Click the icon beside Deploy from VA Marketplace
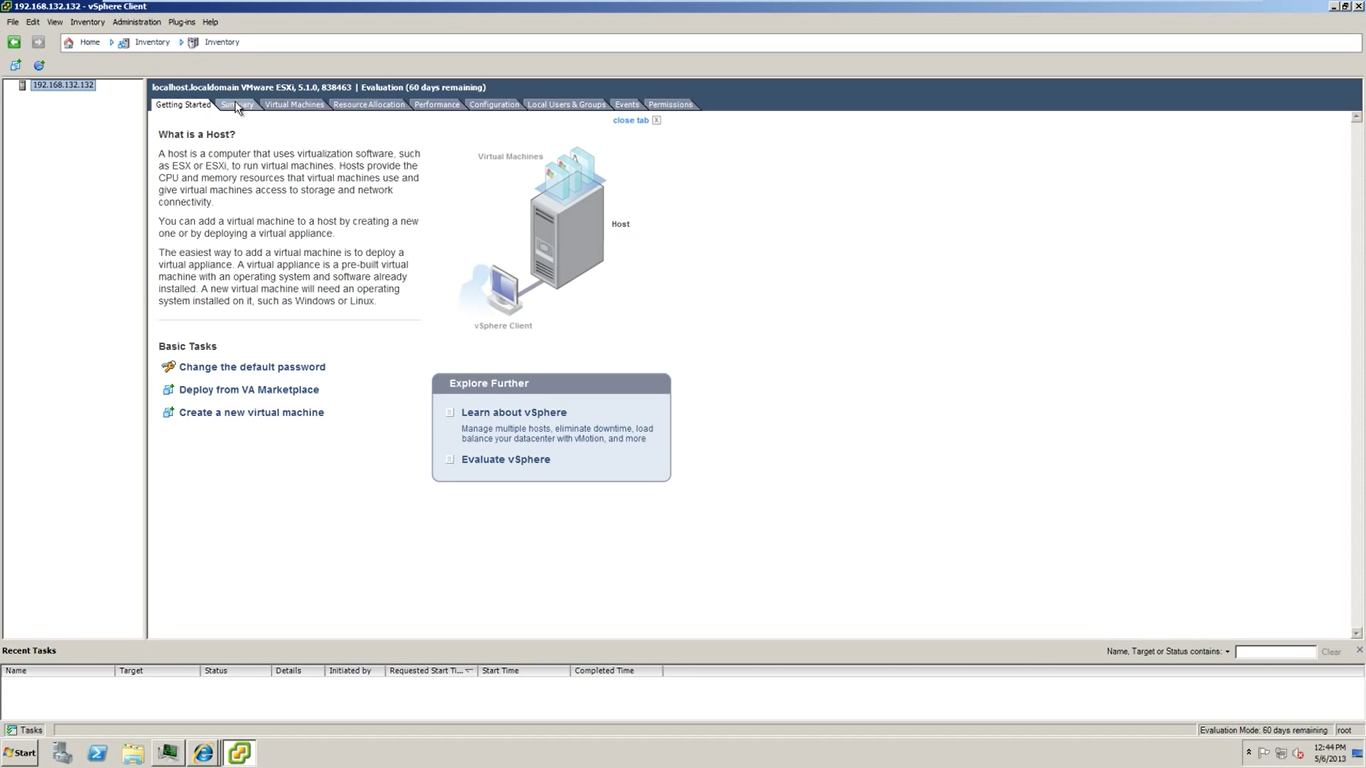The image size is (1366, 768). point(168,390)
